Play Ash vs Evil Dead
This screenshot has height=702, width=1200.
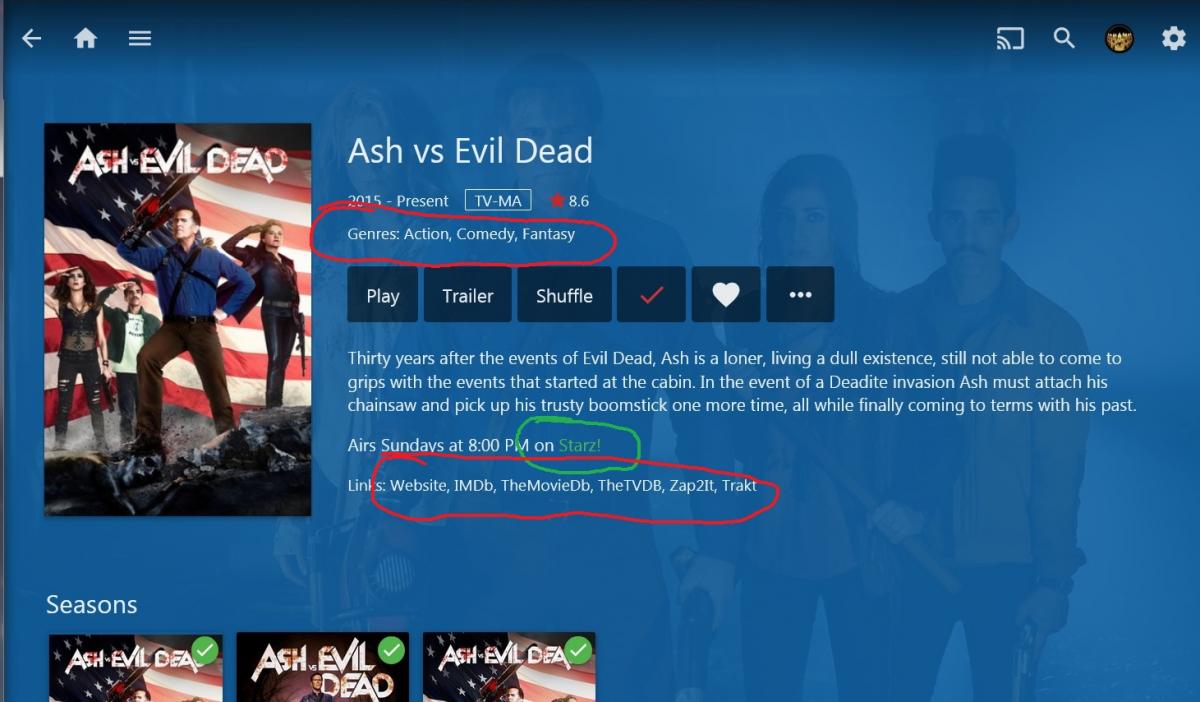coord(383,295)
